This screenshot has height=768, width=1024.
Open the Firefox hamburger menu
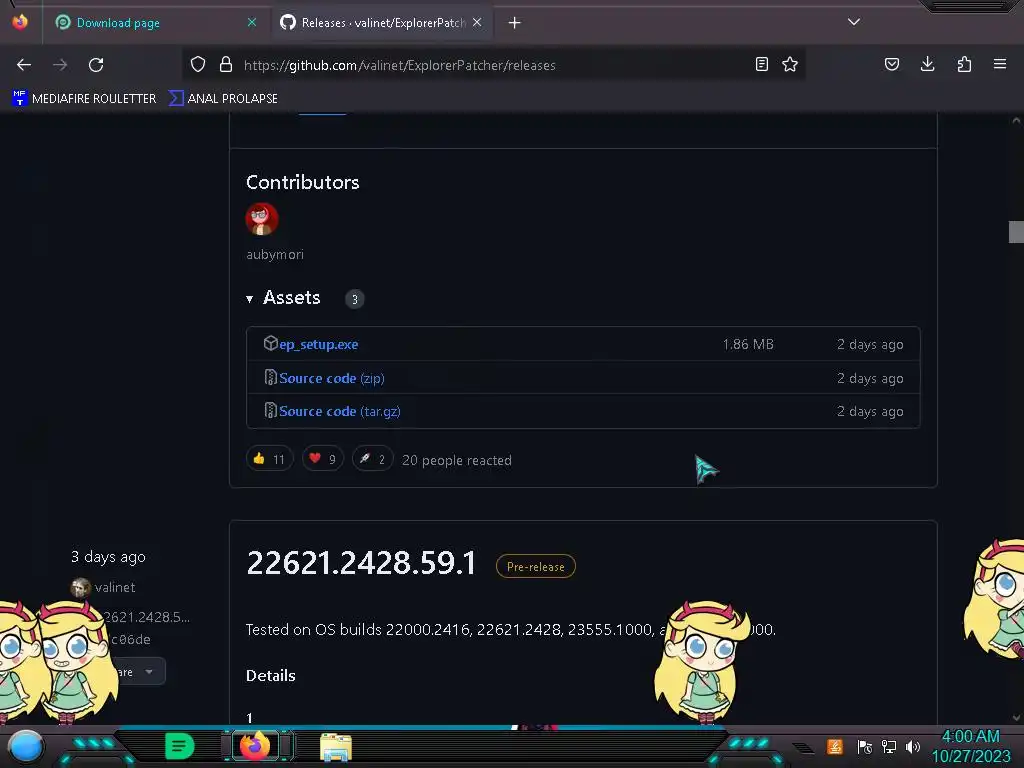(1000, 64)
